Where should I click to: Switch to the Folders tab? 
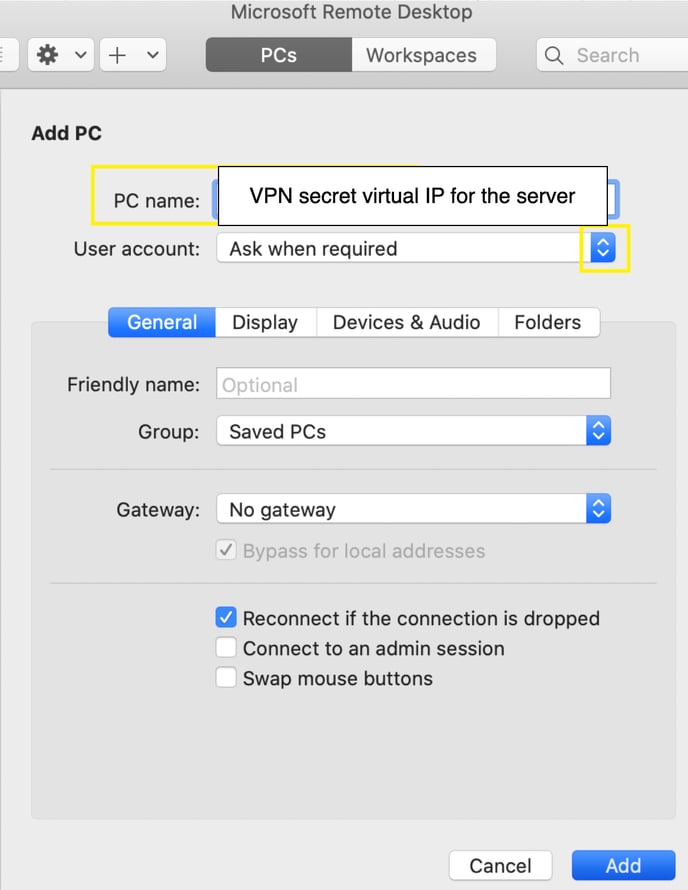(547, 322)
